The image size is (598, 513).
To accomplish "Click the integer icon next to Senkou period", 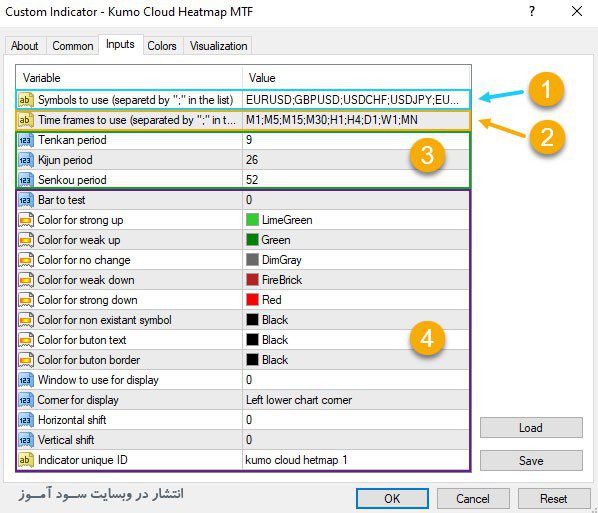I will click(x=26, y=180).
